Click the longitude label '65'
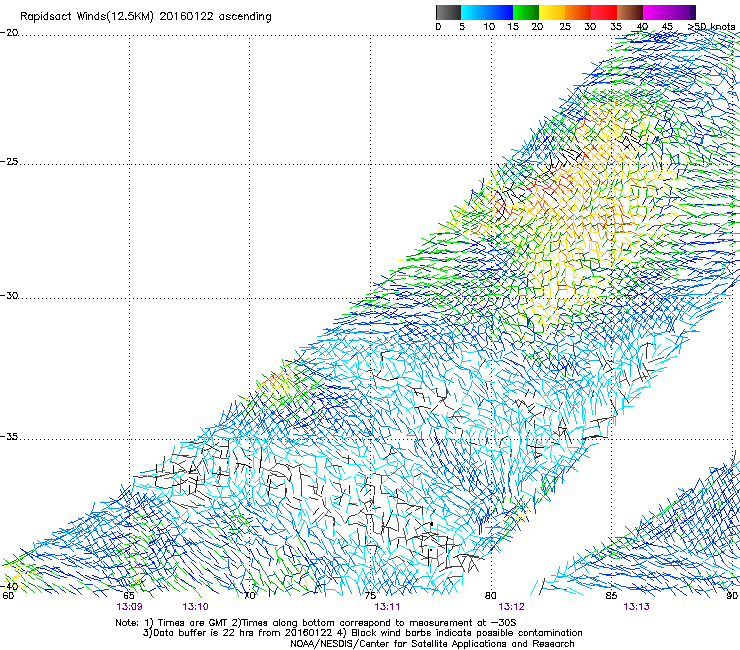The image size is (740, 650). [129, 595]
